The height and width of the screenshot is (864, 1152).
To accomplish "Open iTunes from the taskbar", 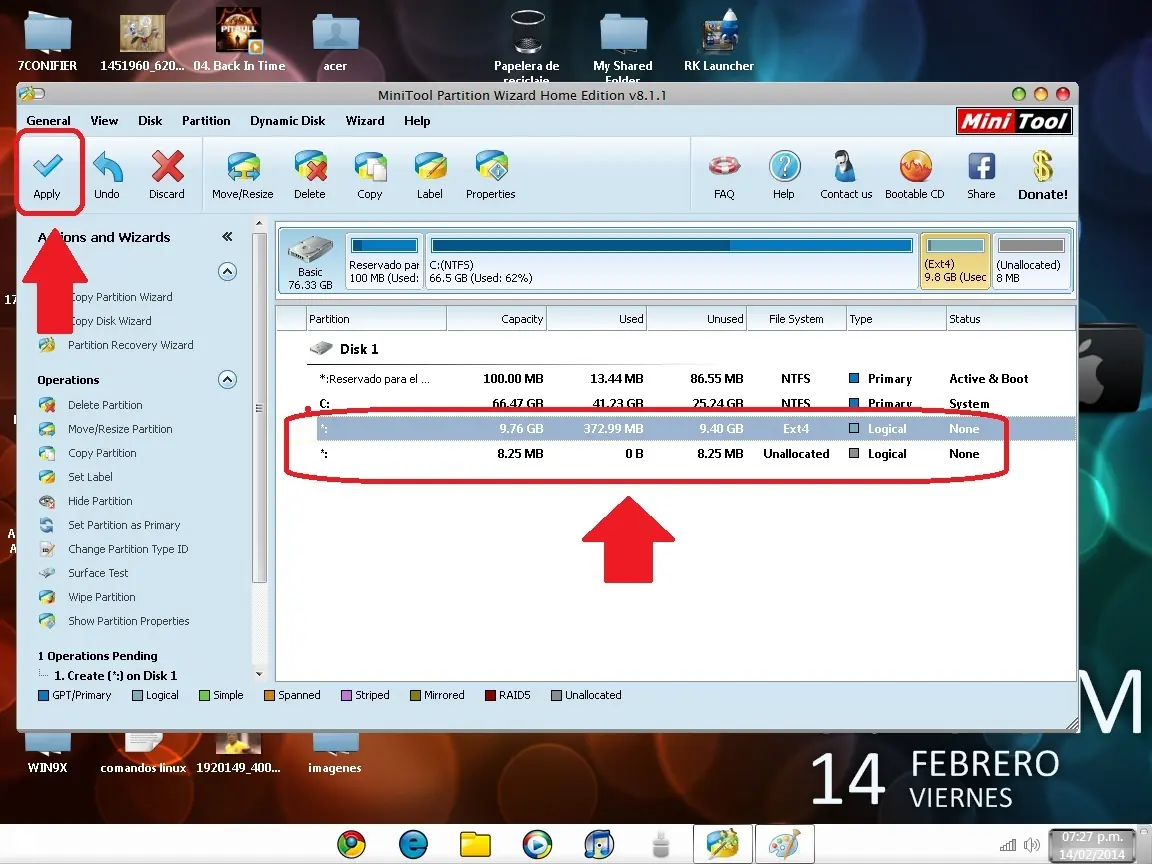I will 599,844.
